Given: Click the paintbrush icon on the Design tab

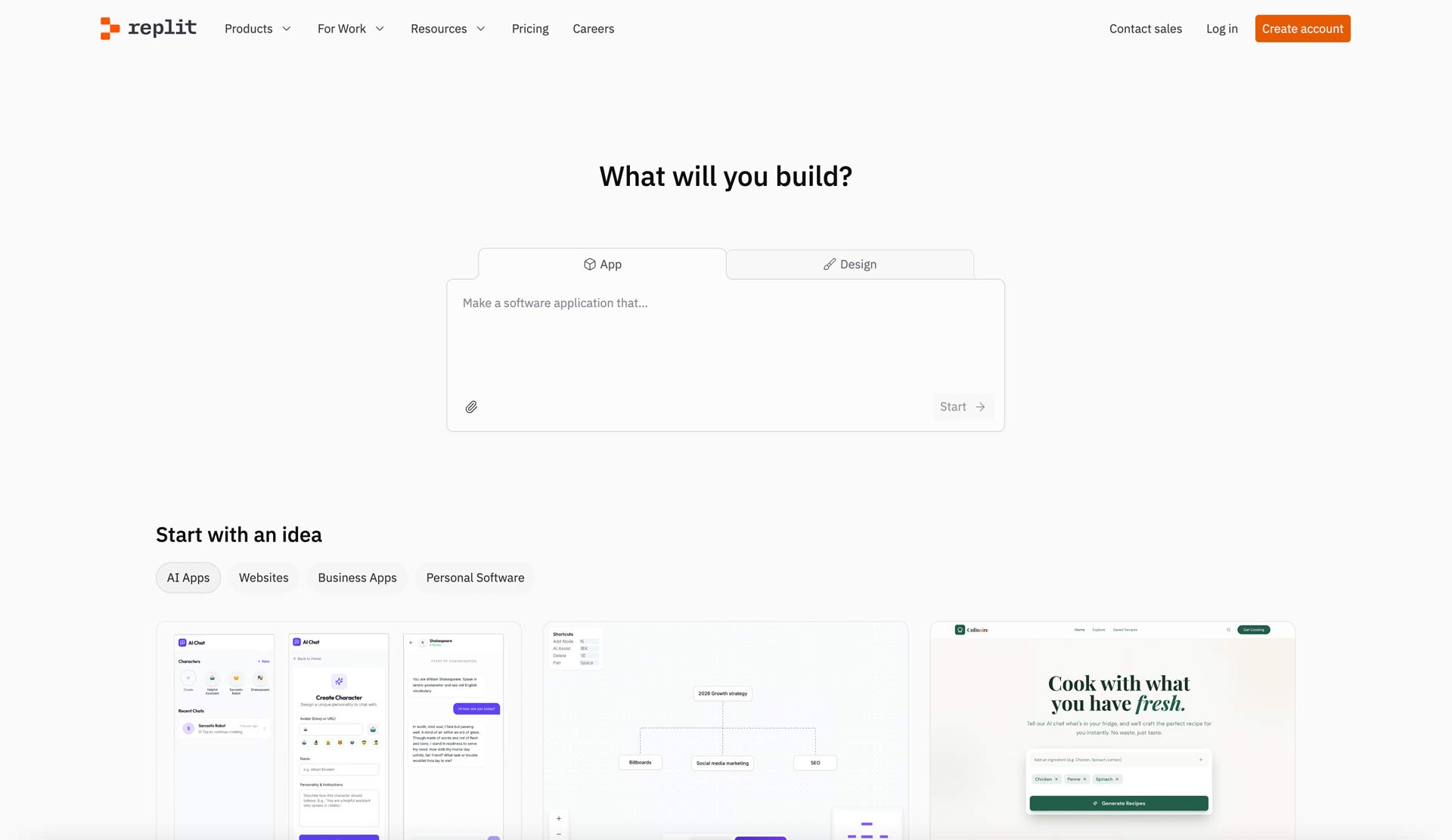Looking at the screenshot, I should pyautogui.click(x=827, y=264).
